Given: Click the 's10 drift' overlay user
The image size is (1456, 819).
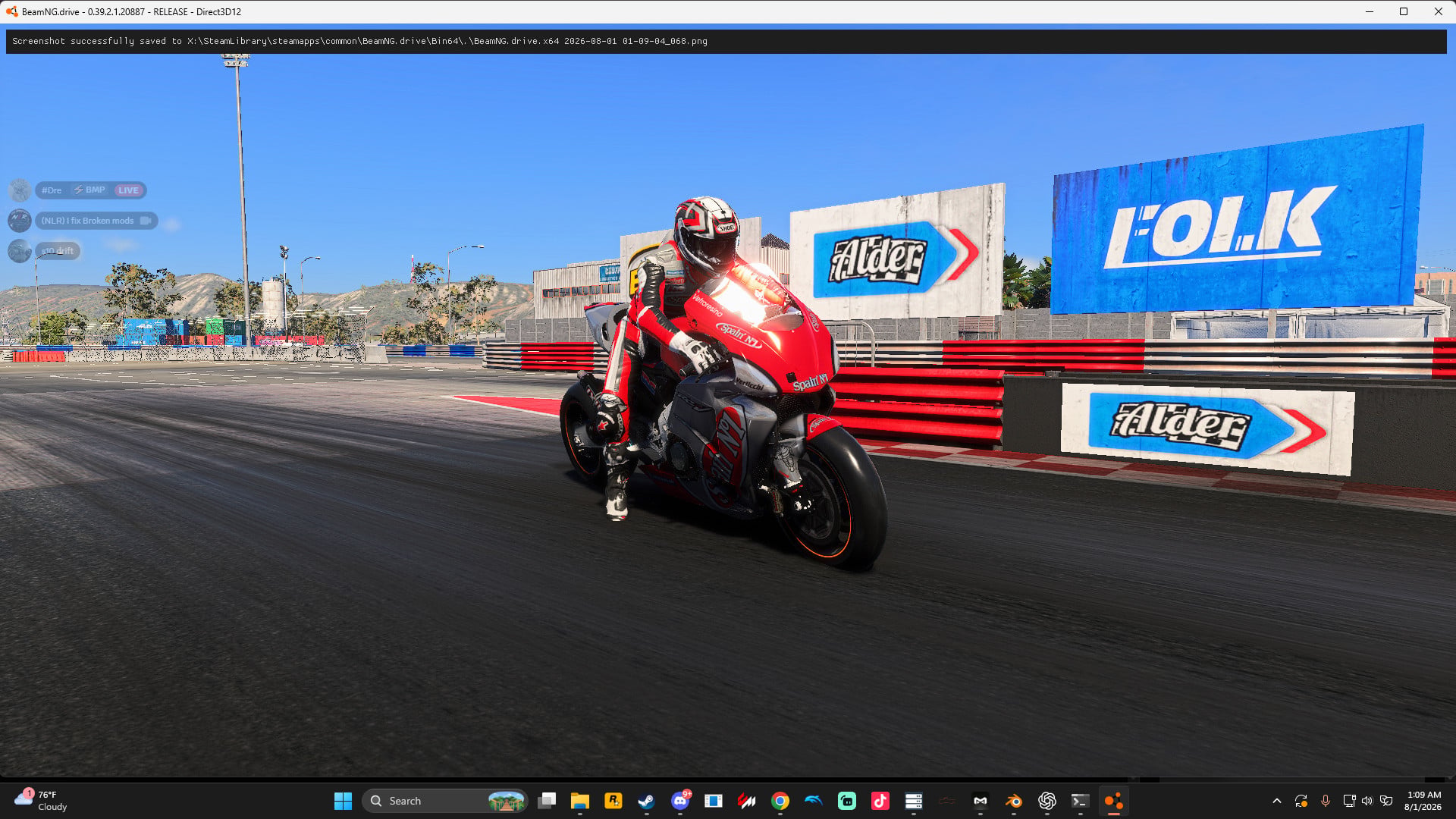Looking at the screenshot, I should [58, 251].
